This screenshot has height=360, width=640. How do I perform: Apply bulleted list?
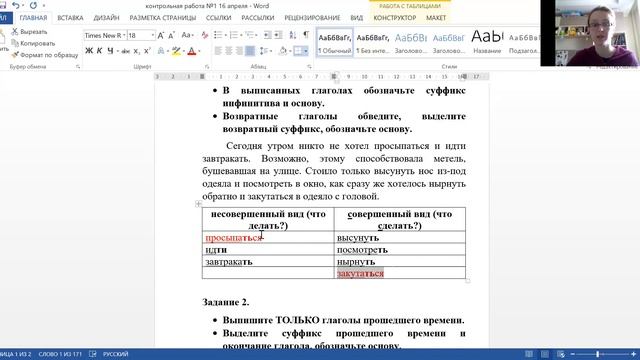click(x=218, y=36)
